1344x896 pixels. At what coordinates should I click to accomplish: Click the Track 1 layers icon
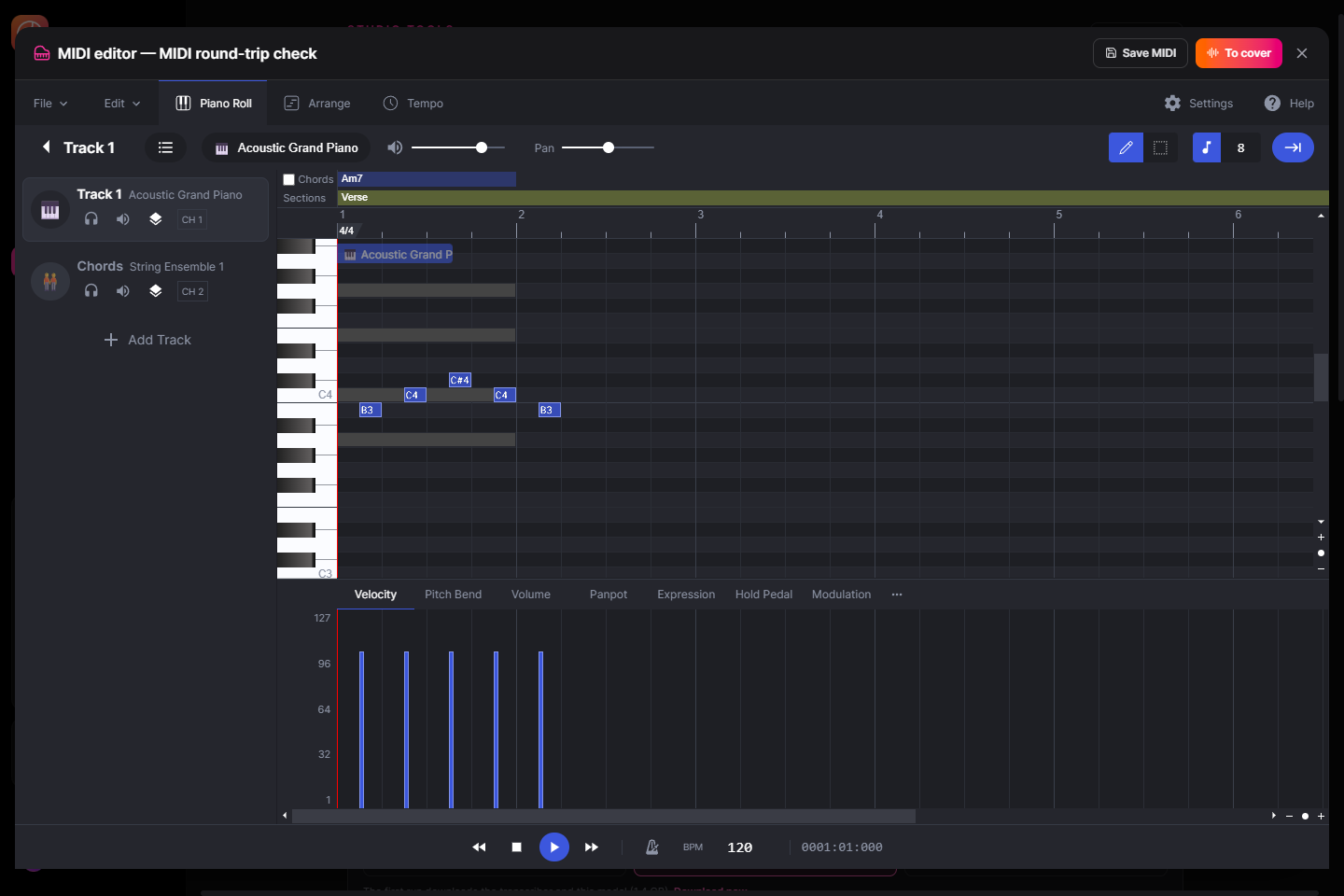(156, 219)
